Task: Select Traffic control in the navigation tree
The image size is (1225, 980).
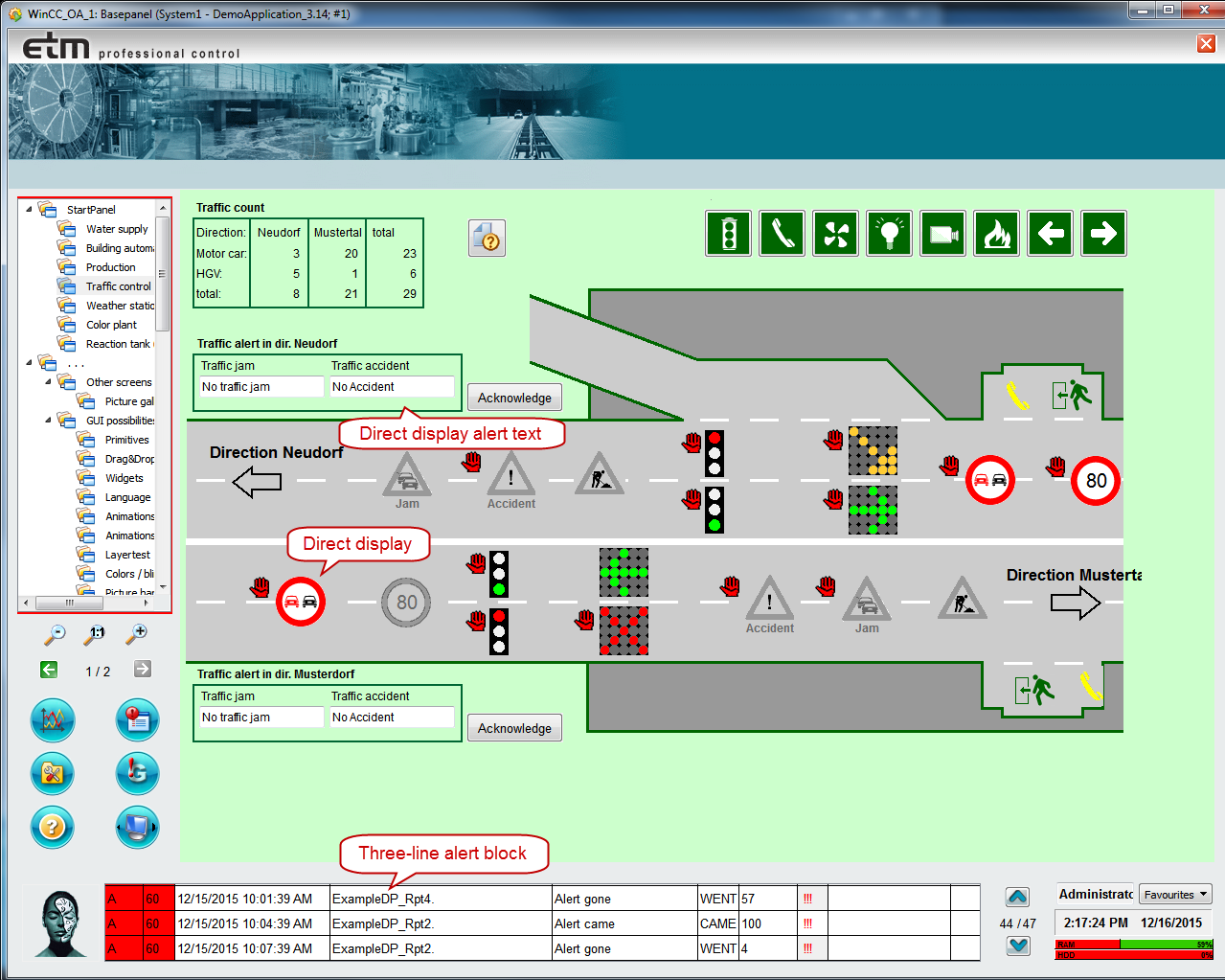Action: [x=118, y=286]
